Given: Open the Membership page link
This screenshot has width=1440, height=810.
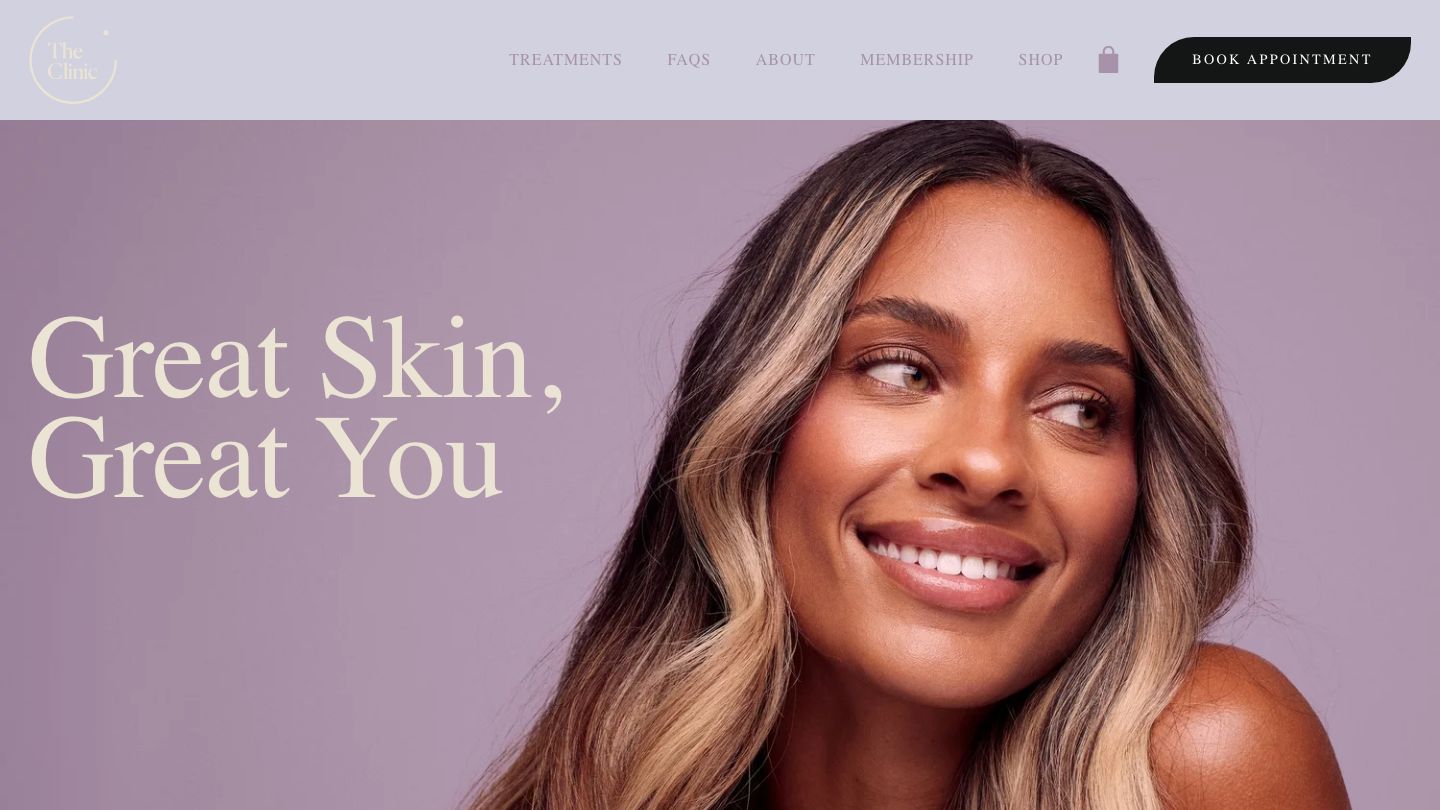Looking at the screenshot, I should 916,60.
